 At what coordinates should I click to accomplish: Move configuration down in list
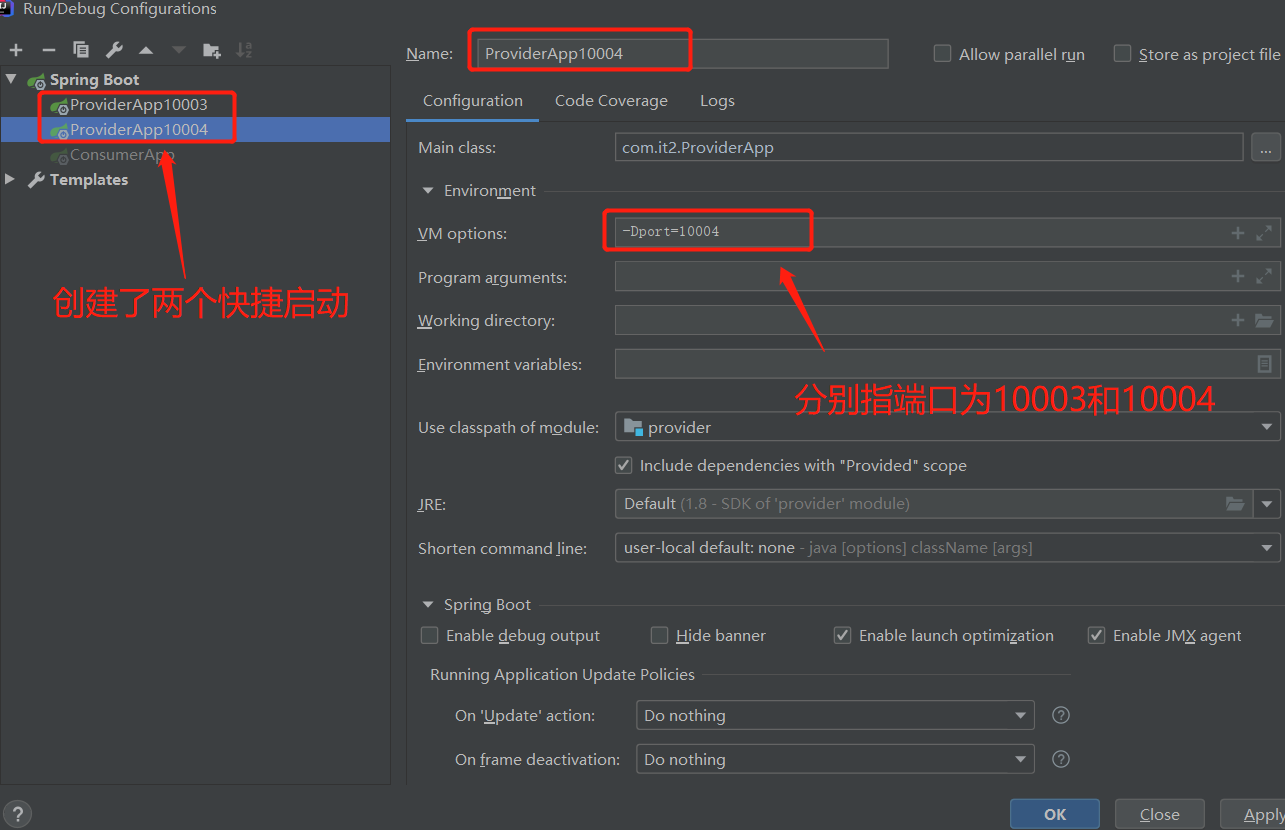click(179, 50)
